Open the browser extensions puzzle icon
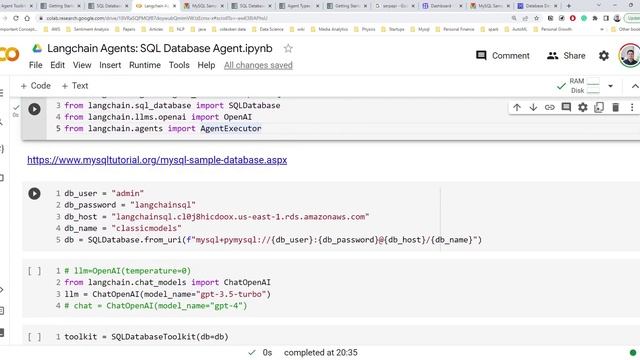The image size is (640, 360). [x=595, y=18]
